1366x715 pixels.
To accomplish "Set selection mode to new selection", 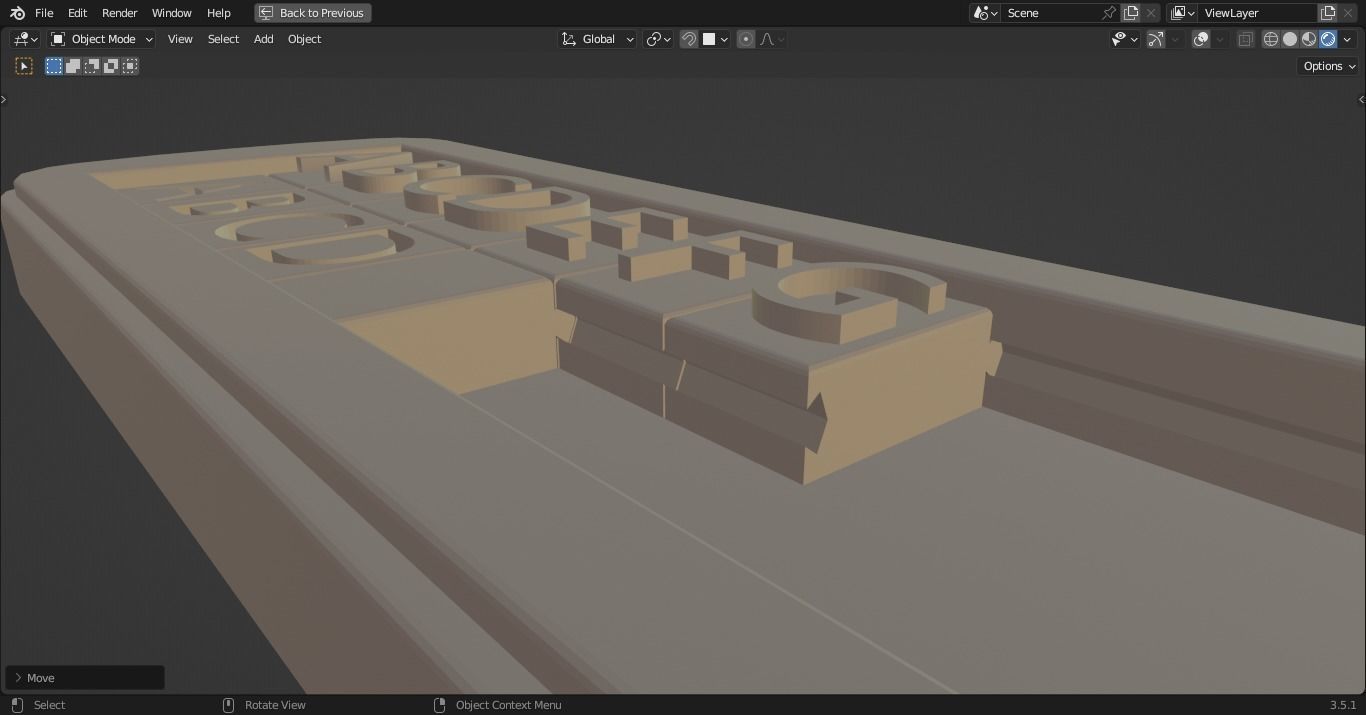I will (54, 66).
